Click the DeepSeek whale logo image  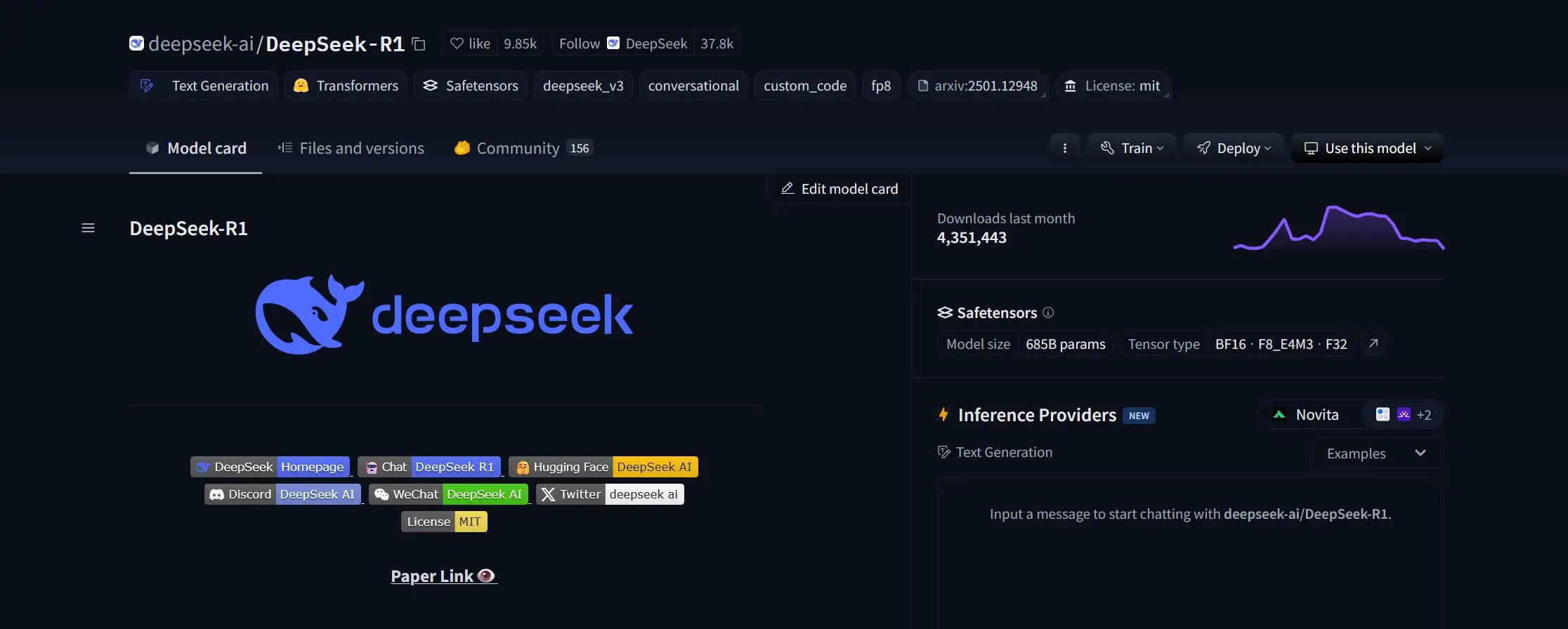point(444,314)
